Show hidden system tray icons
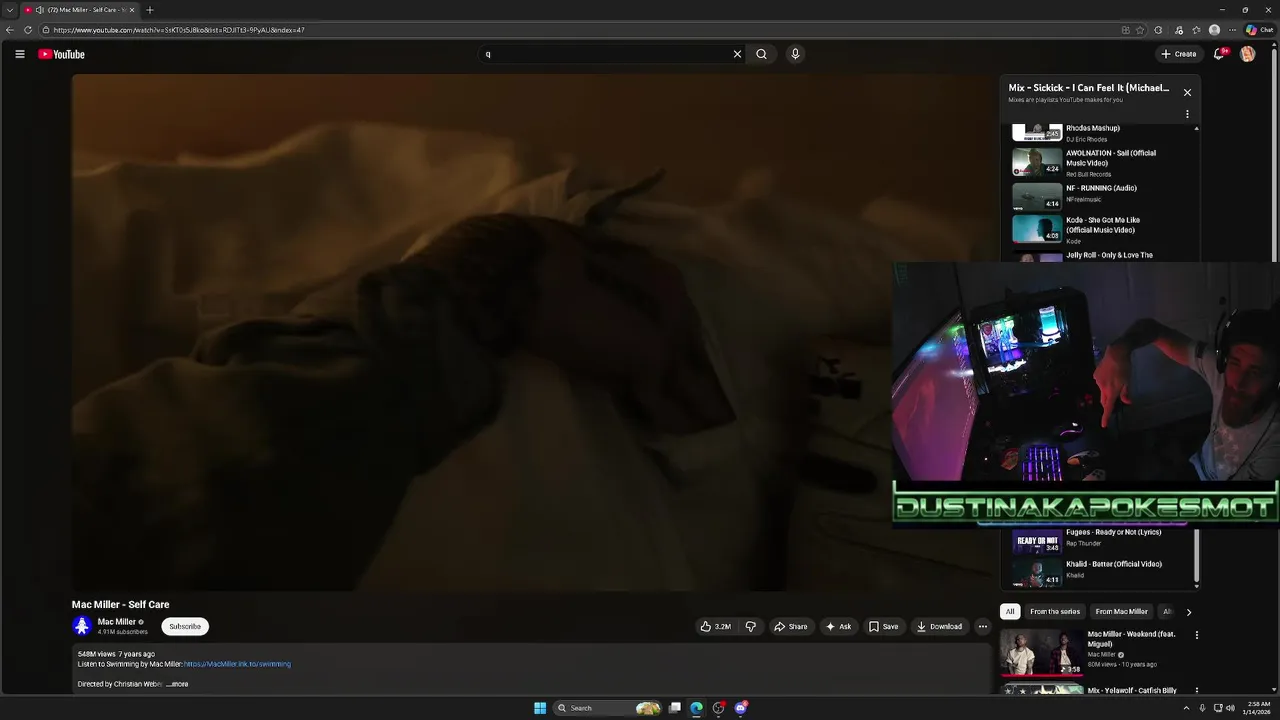The image size is (1280, 720). [1186, 708]
